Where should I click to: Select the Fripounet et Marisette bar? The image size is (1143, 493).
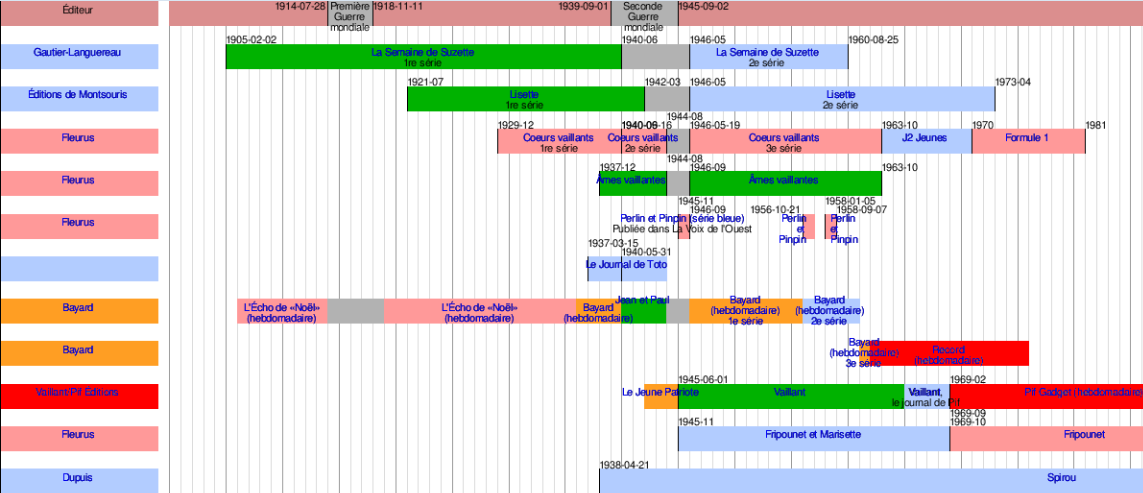(814, 439)
